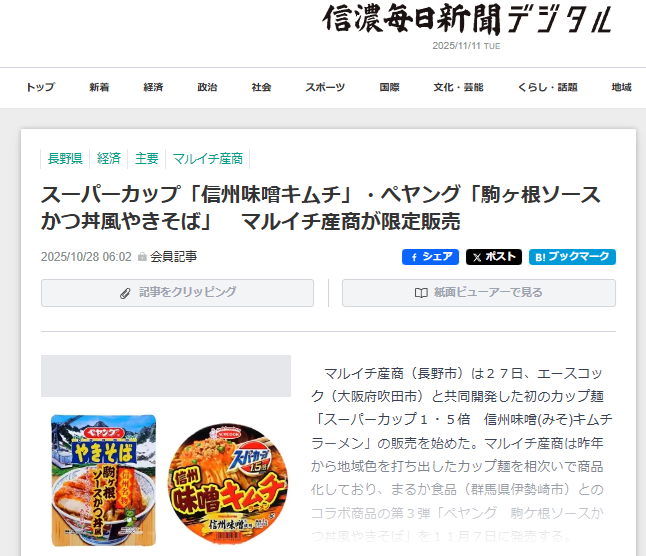The image size is (646, 556).
Task: Open the くらし・話題 section
Action: click(x=548, y=87)
